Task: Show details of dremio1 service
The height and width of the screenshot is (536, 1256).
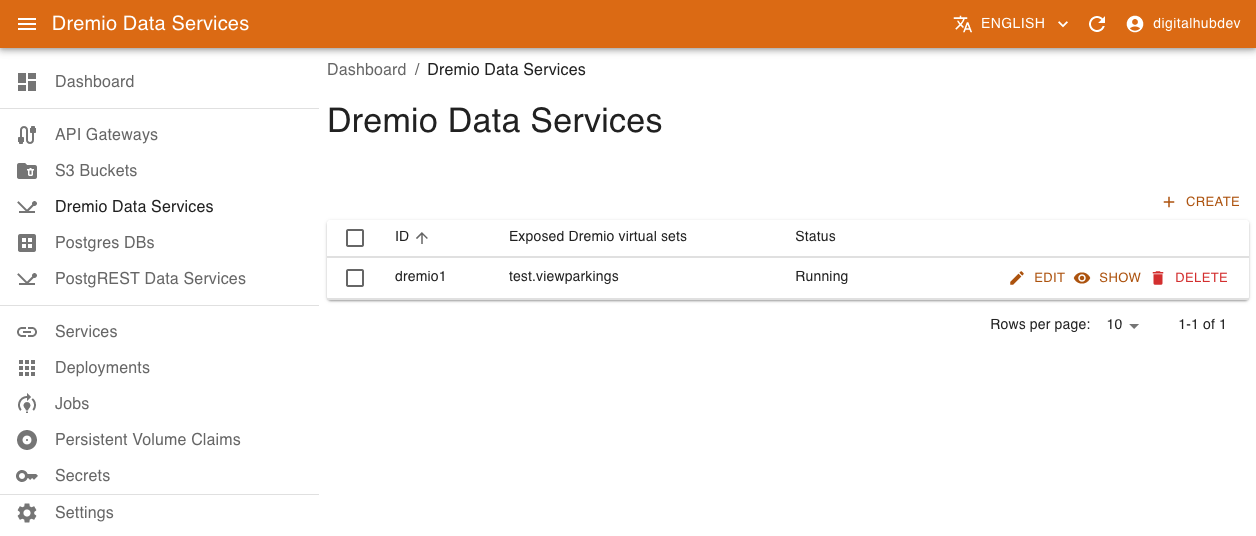Action: (1107, 278)
